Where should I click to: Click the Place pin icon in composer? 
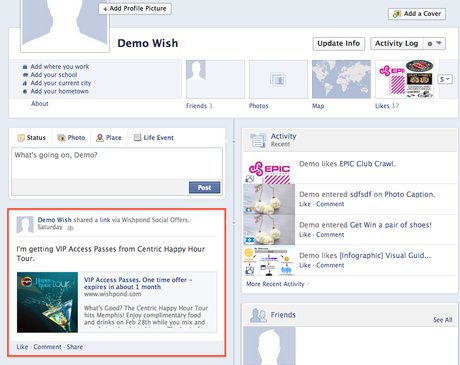point(100,138)
